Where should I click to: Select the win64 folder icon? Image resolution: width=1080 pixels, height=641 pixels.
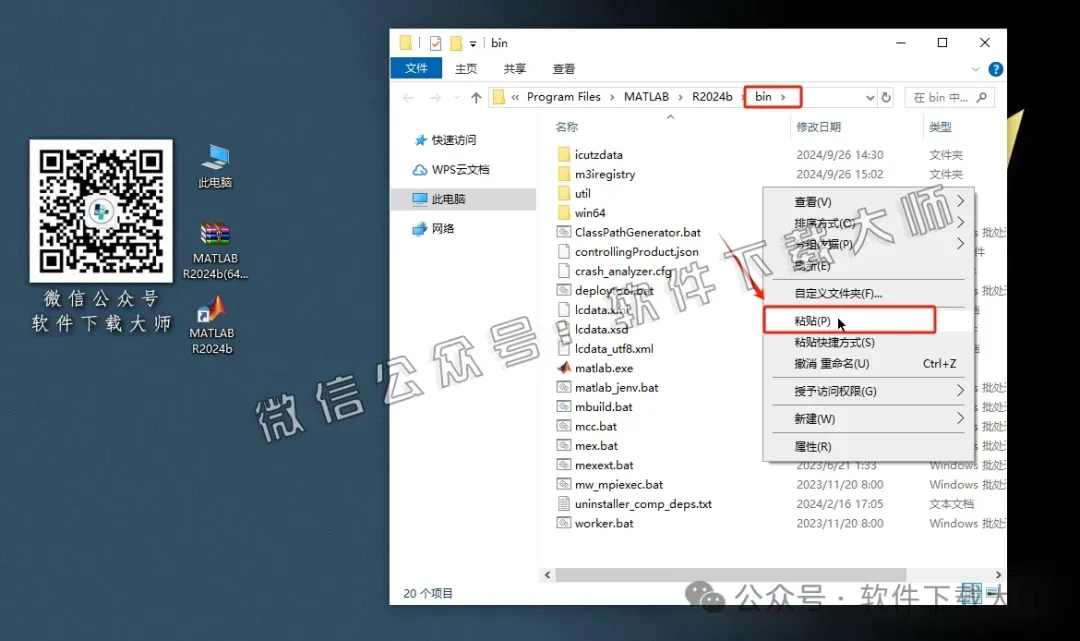click(564, 212)
